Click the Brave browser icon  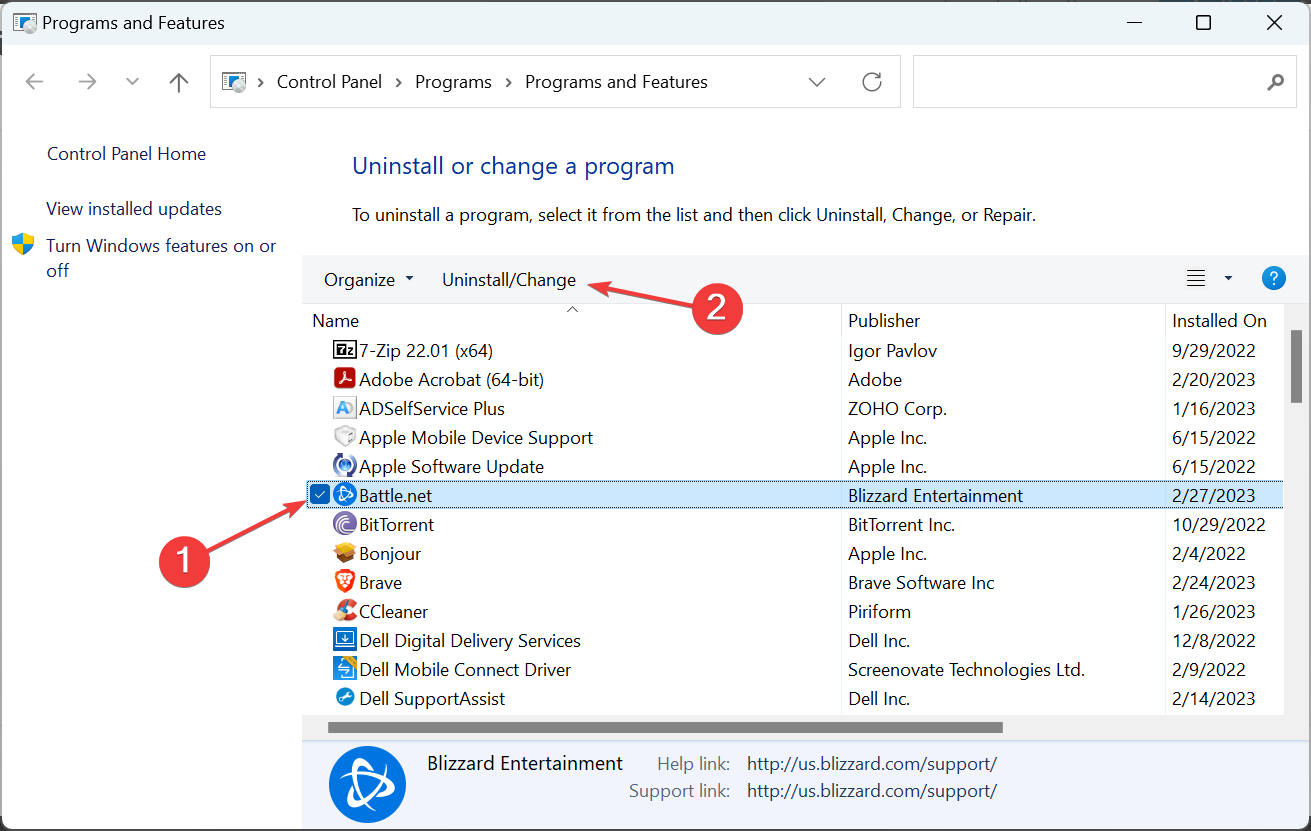(x=344, y=583)
